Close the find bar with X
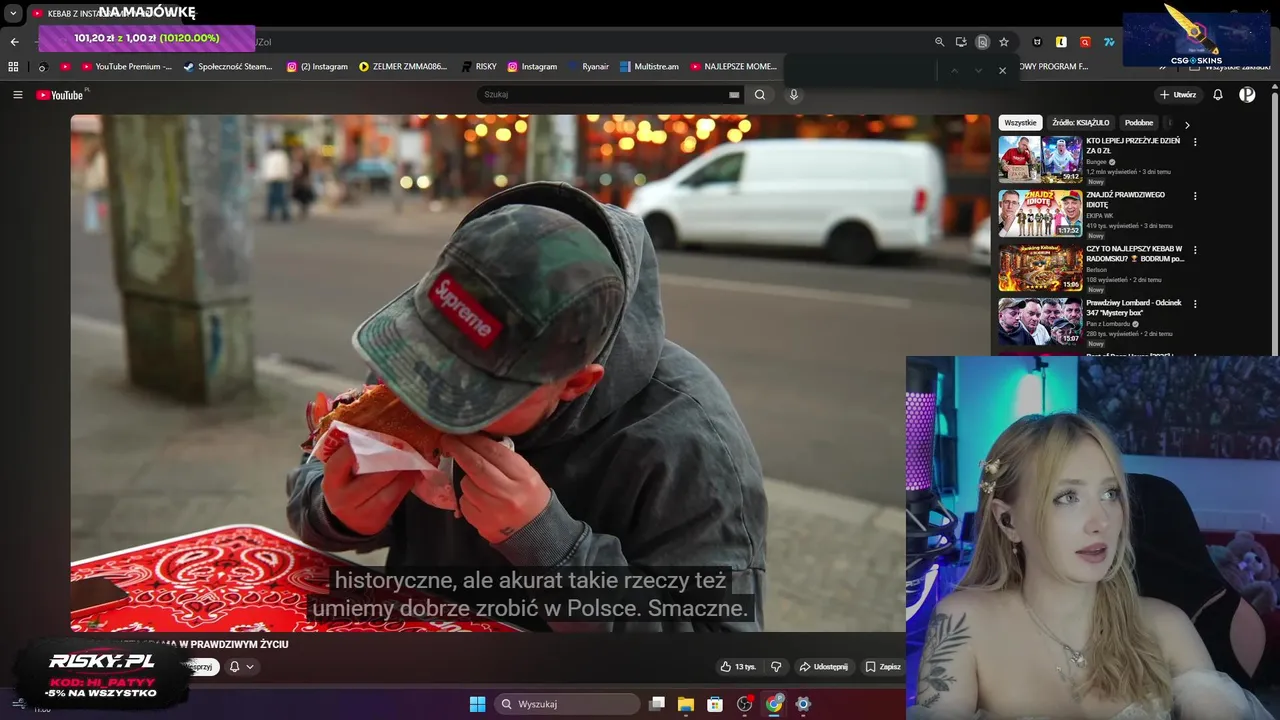 1002,70
